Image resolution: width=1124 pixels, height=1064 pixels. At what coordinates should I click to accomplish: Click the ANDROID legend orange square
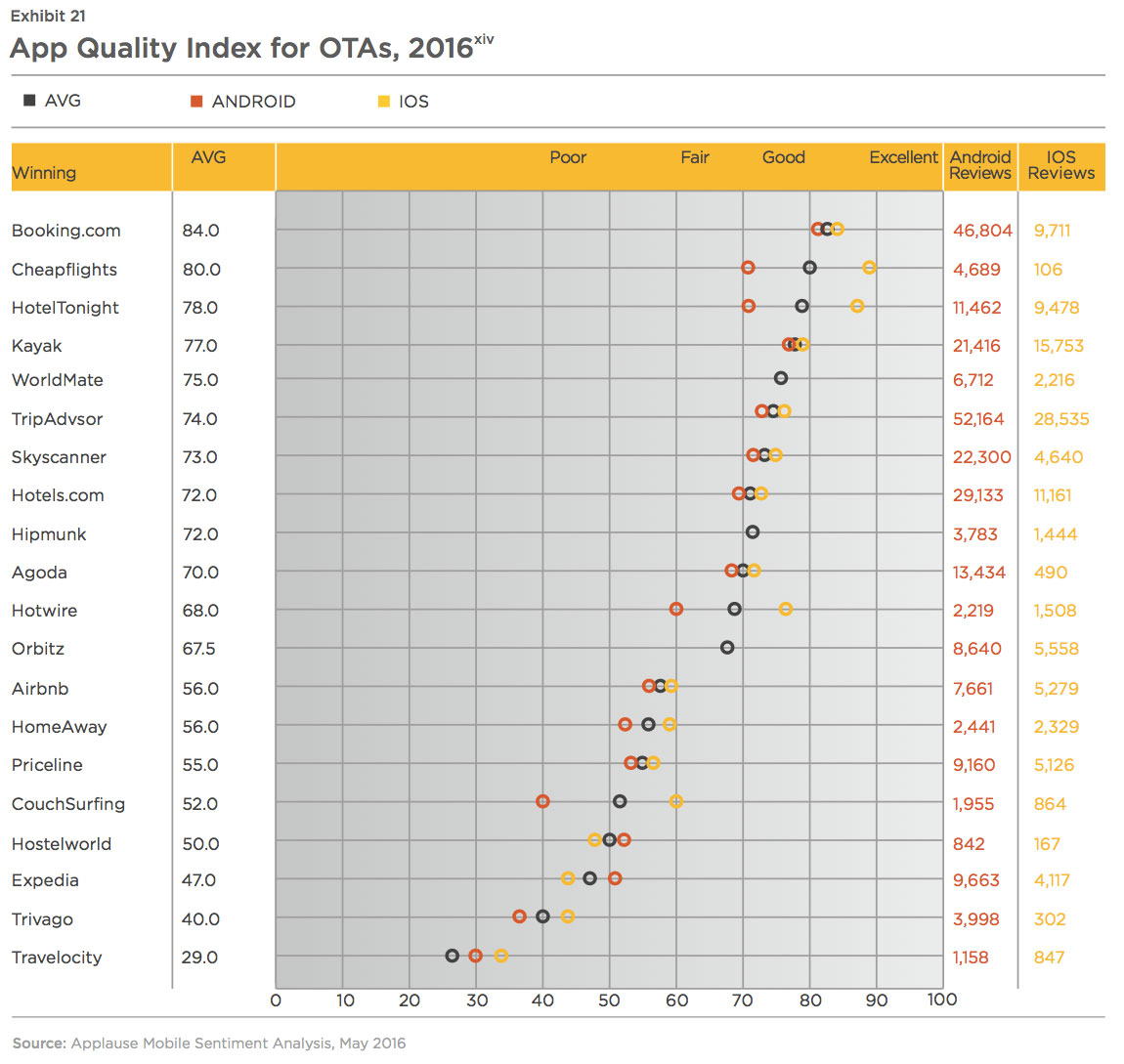pos(196,101)
